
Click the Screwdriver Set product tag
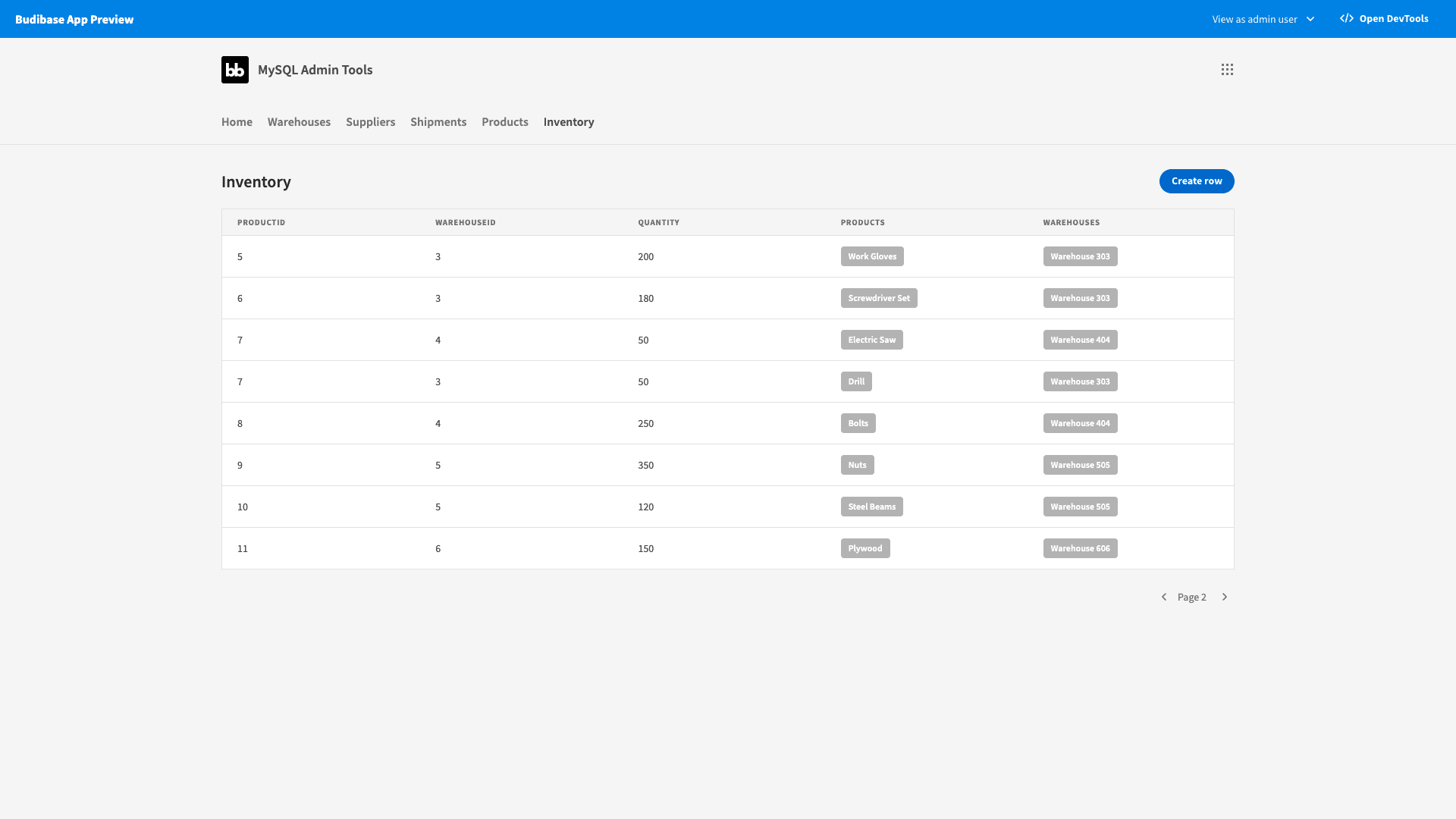pyautogui.click(x=879, y=298)
